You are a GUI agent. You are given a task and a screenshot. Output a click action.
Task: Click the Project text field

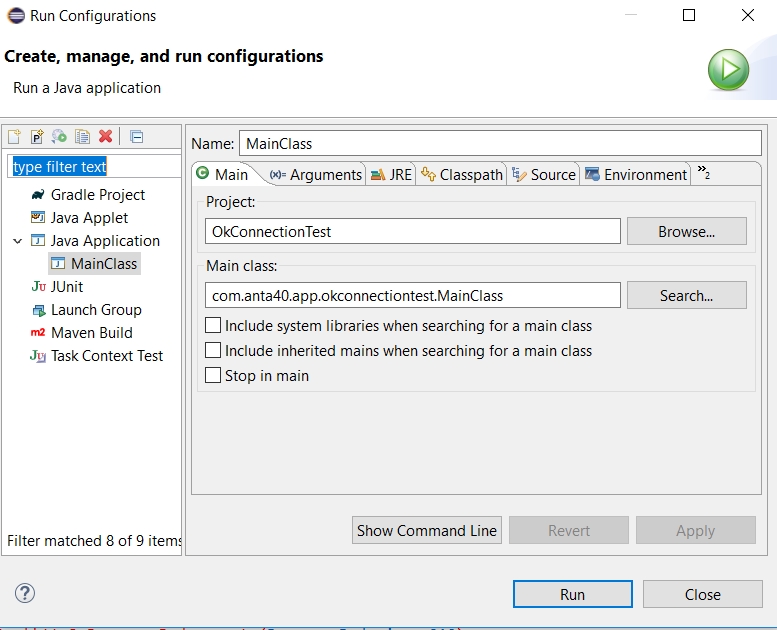point(413,231)
